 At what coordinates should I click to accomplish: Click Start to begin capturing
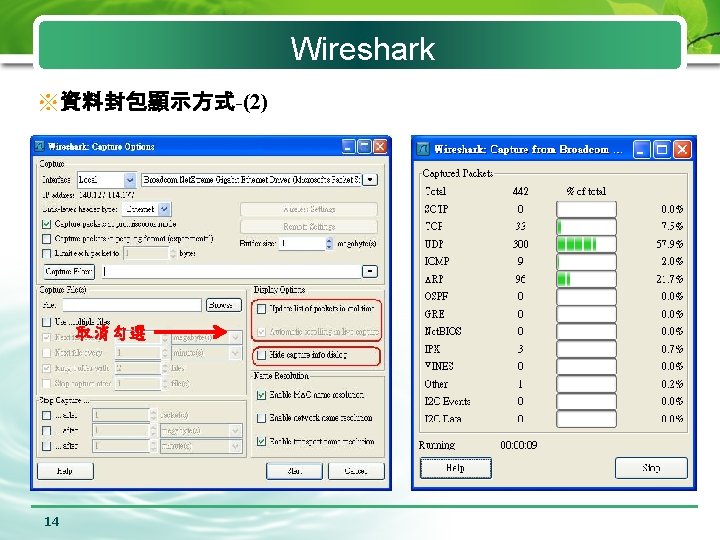click(x=294, y=471)
